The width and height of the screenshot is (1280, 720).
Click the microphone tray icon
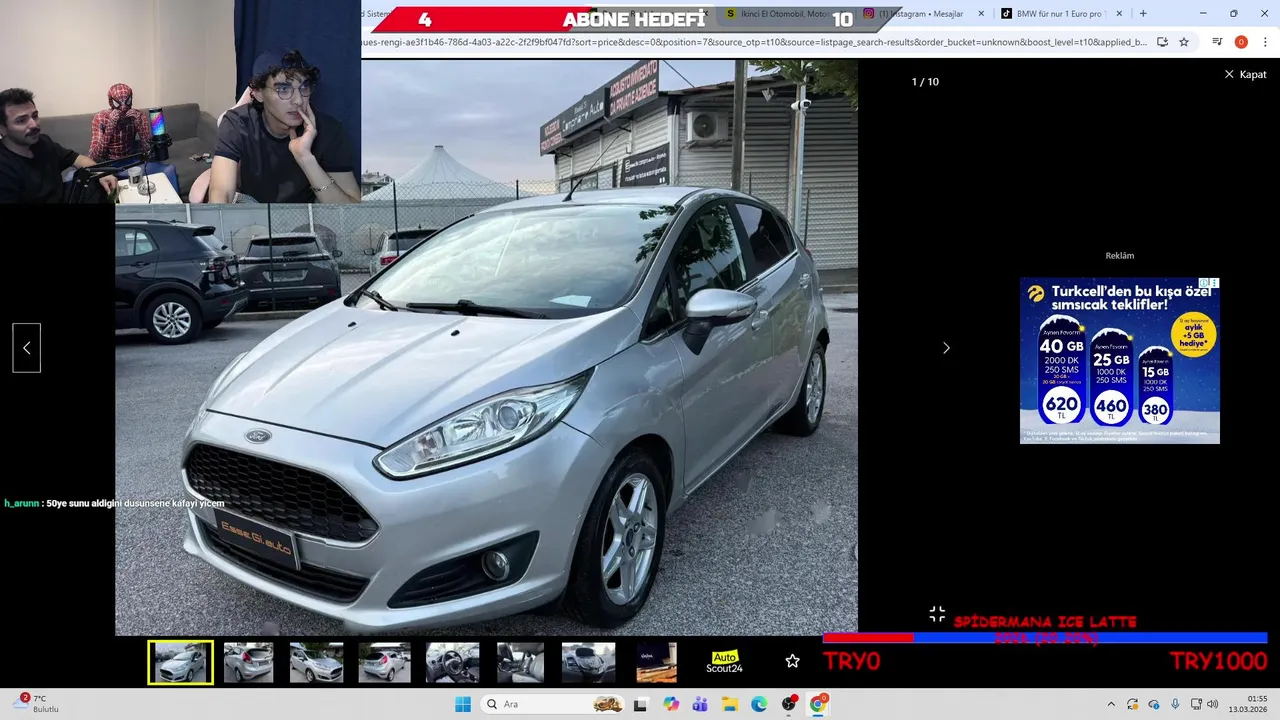1175,704
